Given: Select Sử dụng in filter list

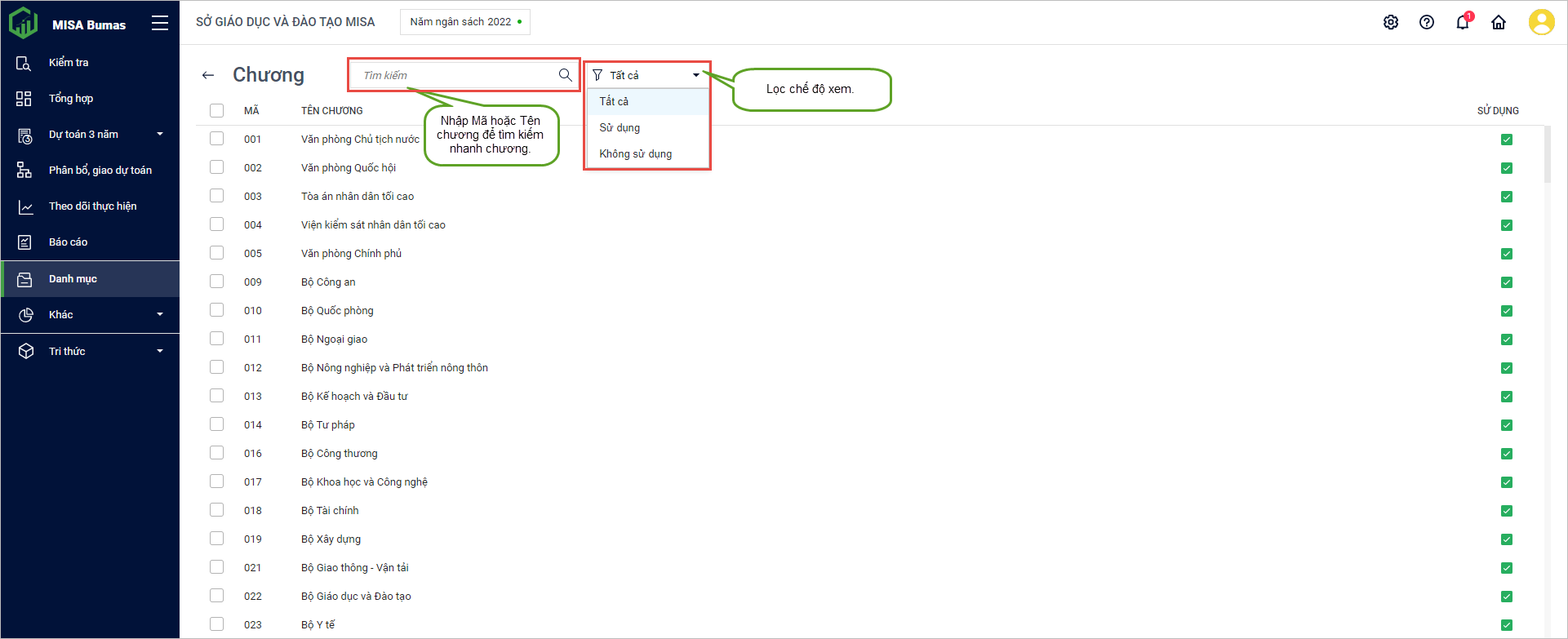Looking at the screenshot, I should tap(620, 127).
